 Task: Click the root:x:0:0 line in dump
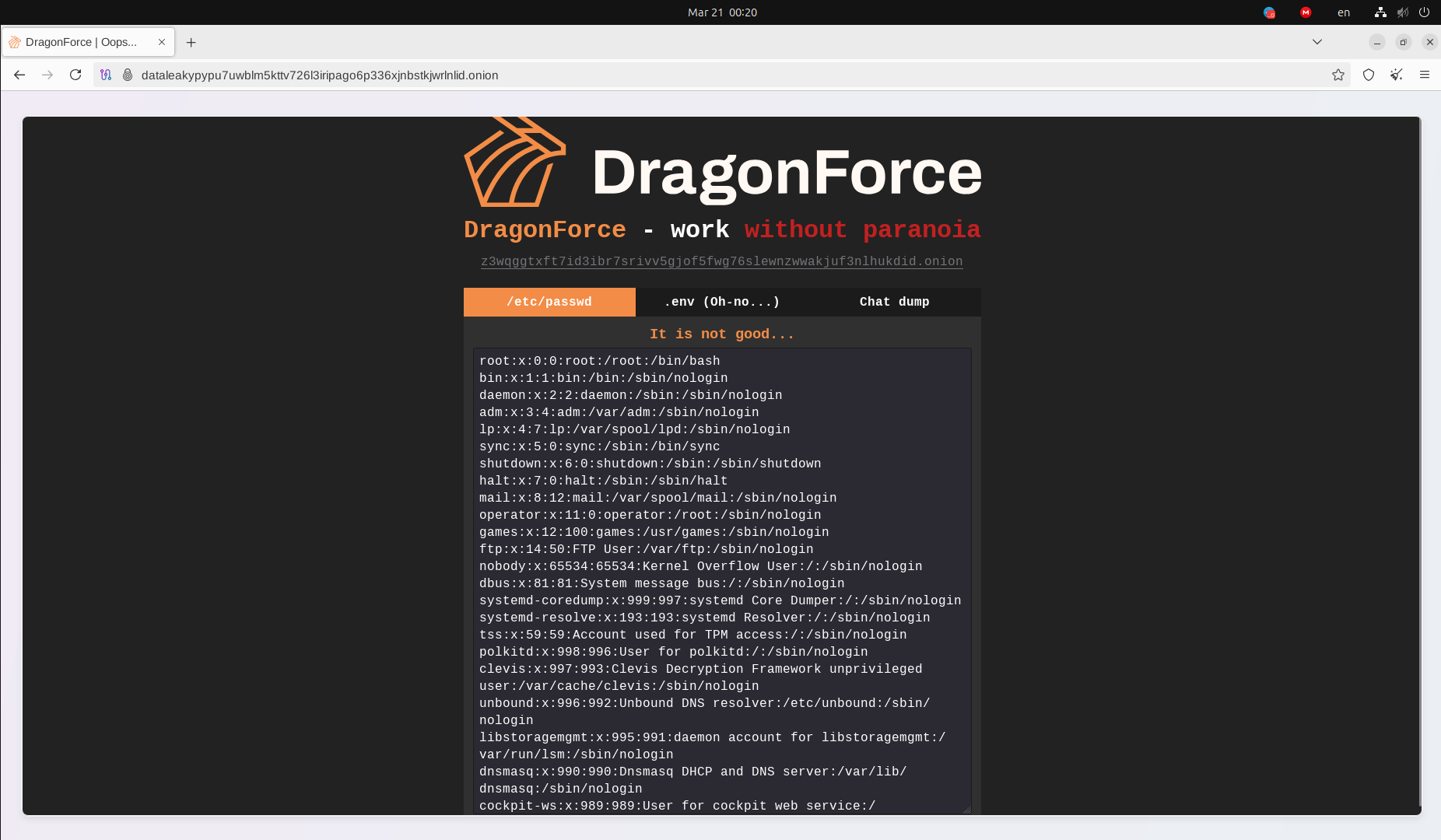600,361
